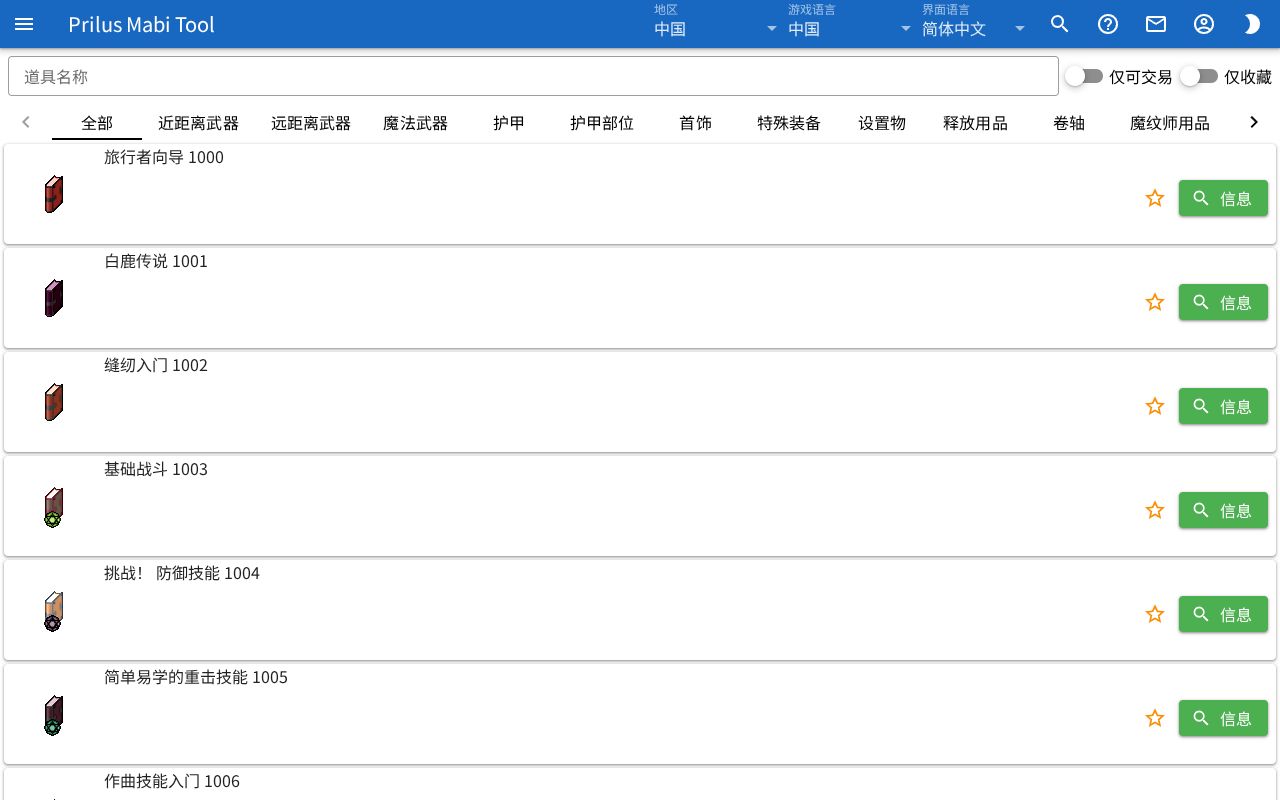The width and height of the screenshot is (1280, 800).
Task: Favorite the 旅行者向导 1000 item star
Action: [1155, 198]
